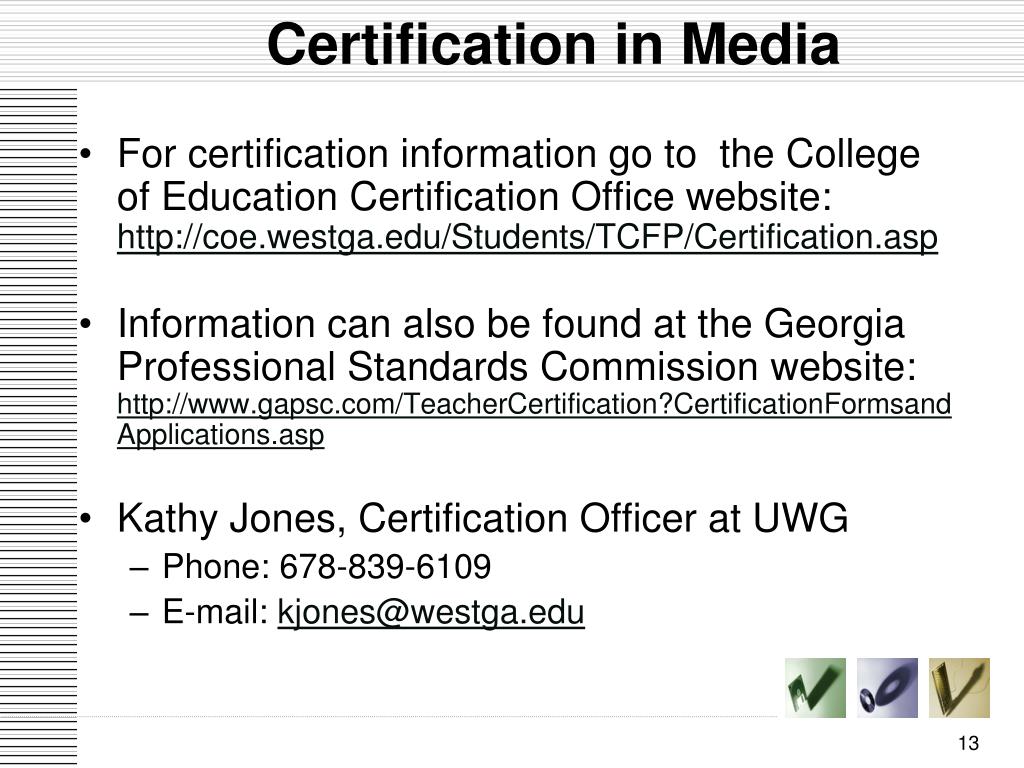Click the 'E-mail:' label
Screen dimensions: 1024x768
point(216,613)
